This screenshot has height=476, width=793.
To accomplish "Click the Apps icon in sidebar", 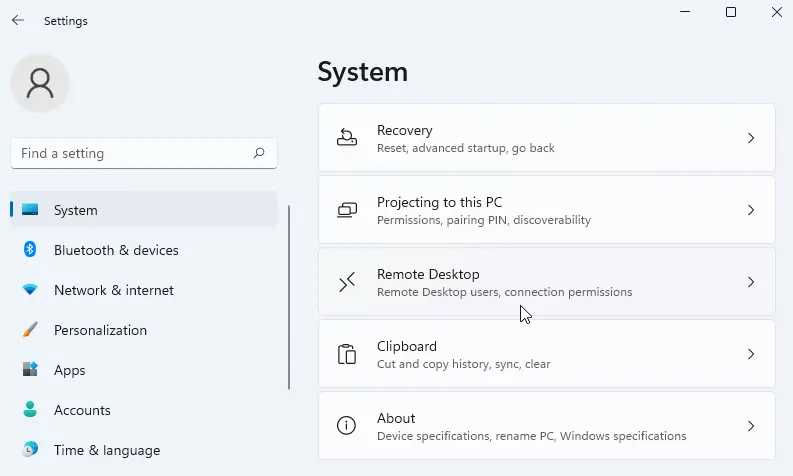I will [30, 369].
